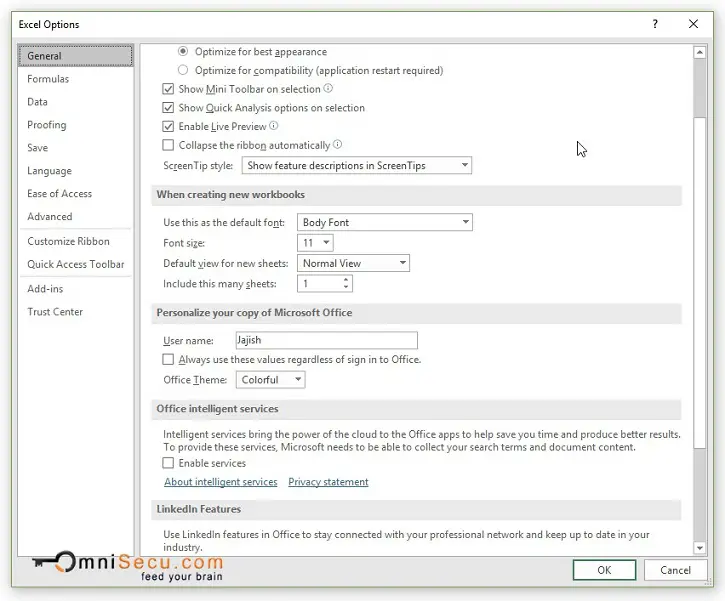
Task: Open the Add-ins category
Action: (x=76, y=289)
